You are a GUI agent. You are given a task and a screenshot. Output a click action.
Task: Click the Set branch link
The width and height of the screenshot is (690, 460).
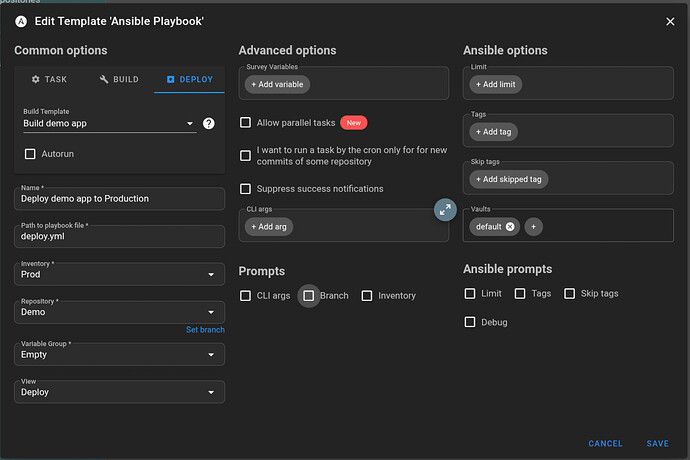pos(205,330)
